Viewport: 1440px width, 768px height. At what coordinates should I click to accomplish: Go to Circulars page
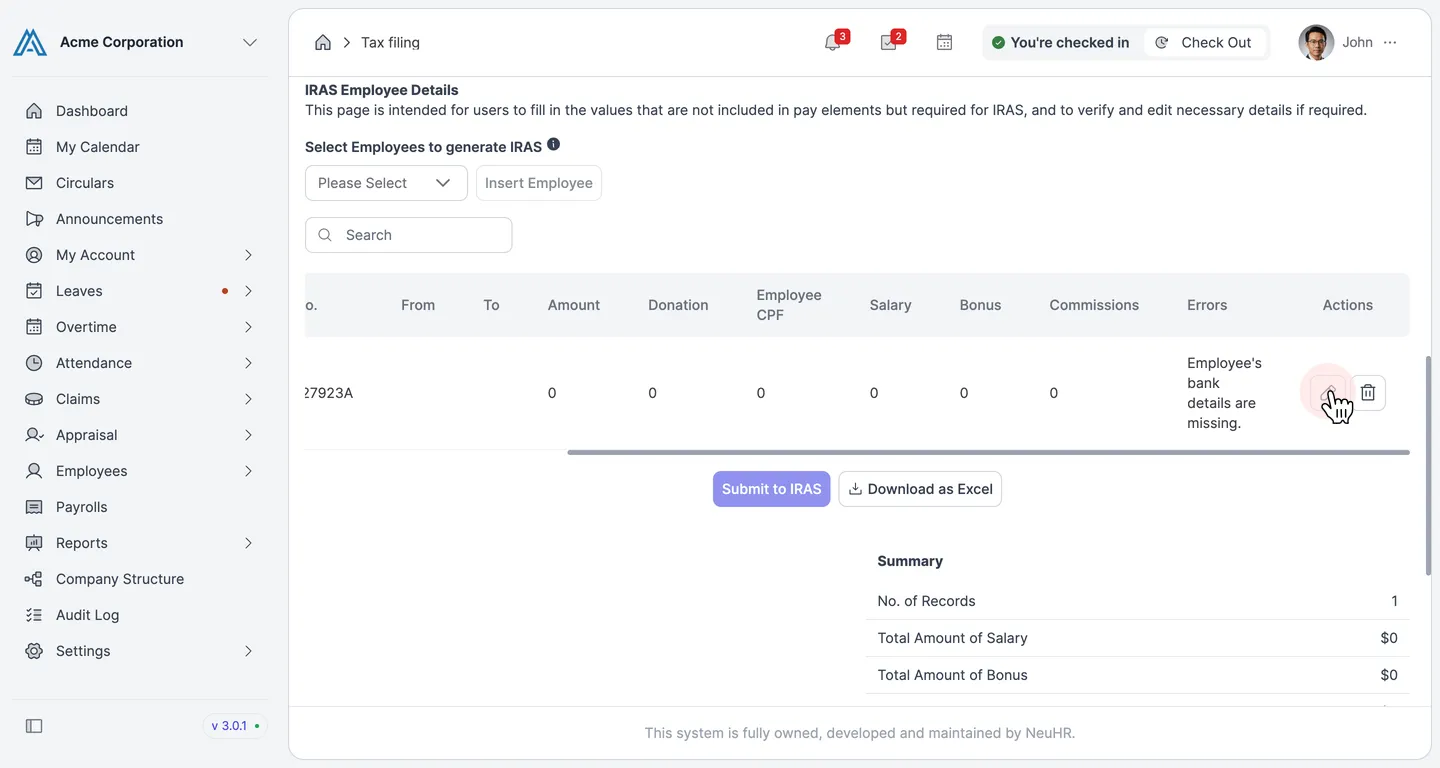click(x=140, y=183)
